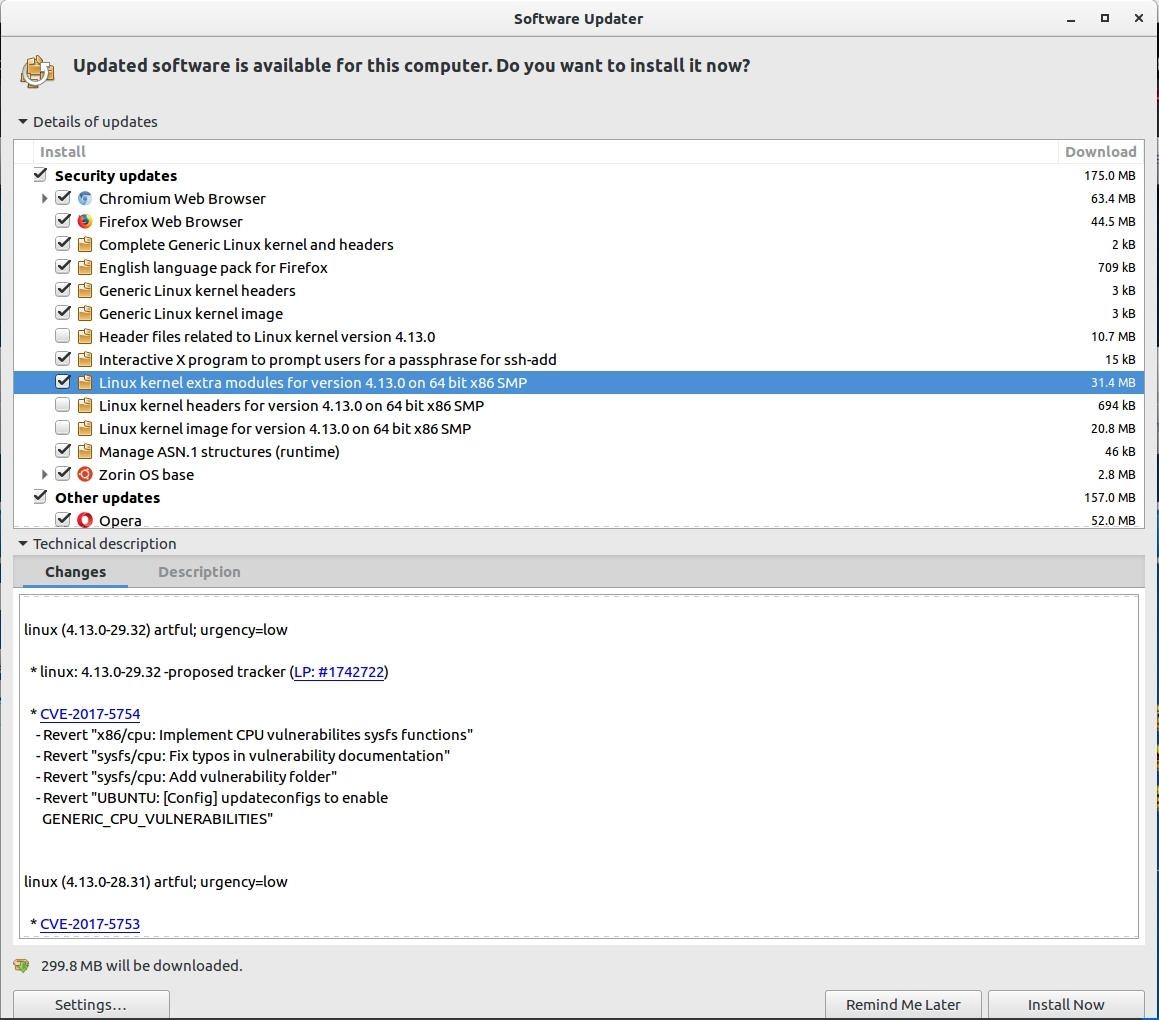Click package icon for Linux kernel image 4.13.0
Image resolution: width=1159 pixels, height=1020 pixels.
85,429
